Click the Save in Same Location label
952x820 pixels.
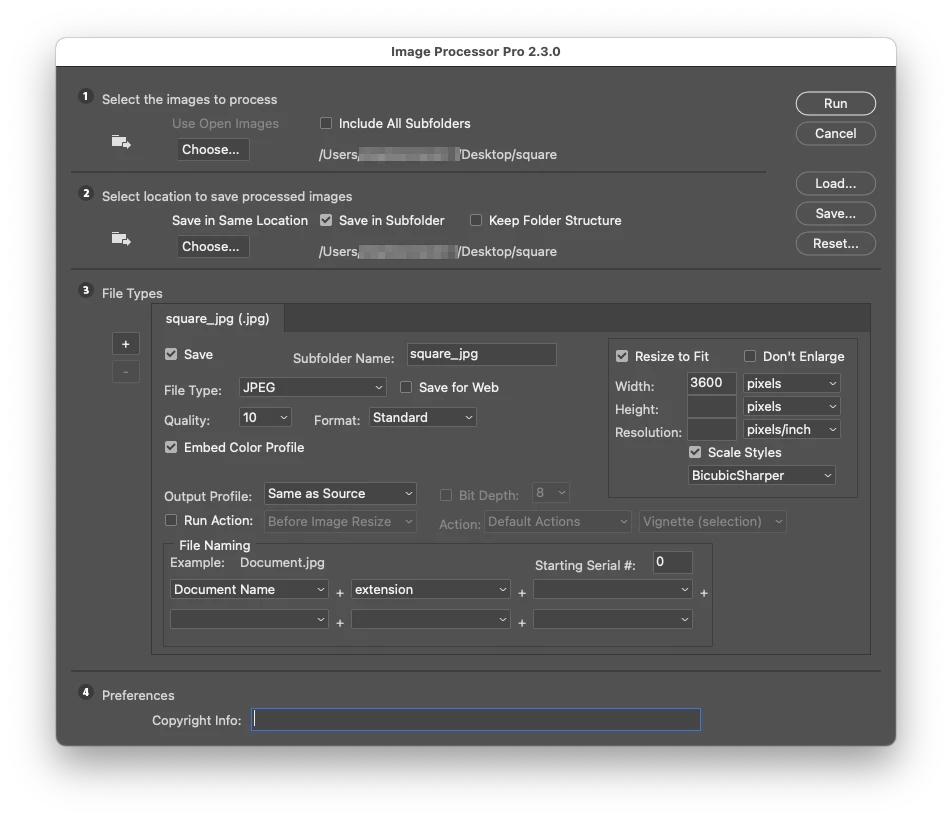click(240, 220)
